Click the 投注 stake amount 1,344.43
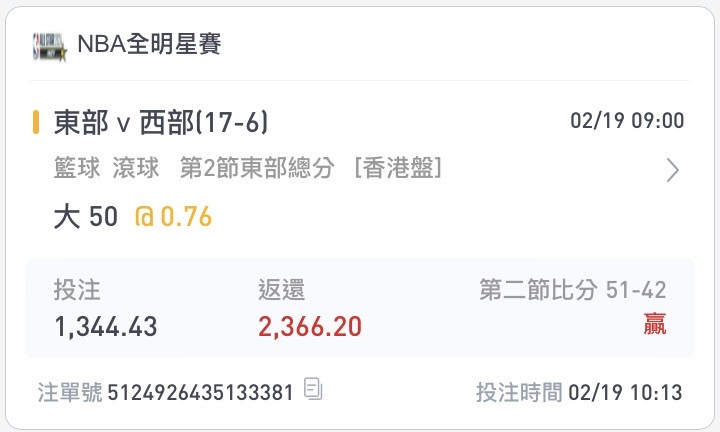Screen dimensions: 720x432 [x=106, y=327]
